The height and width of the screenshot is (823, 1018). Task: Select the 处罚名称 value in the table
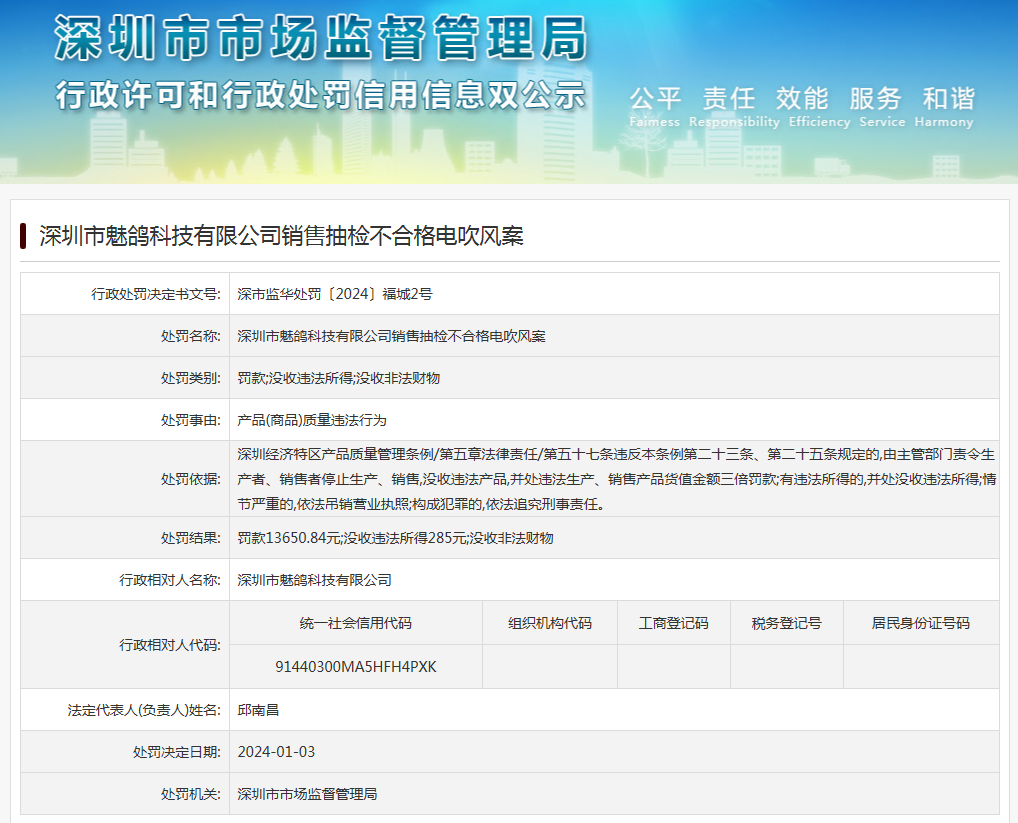pyautogui.click(x=391, y=336)
